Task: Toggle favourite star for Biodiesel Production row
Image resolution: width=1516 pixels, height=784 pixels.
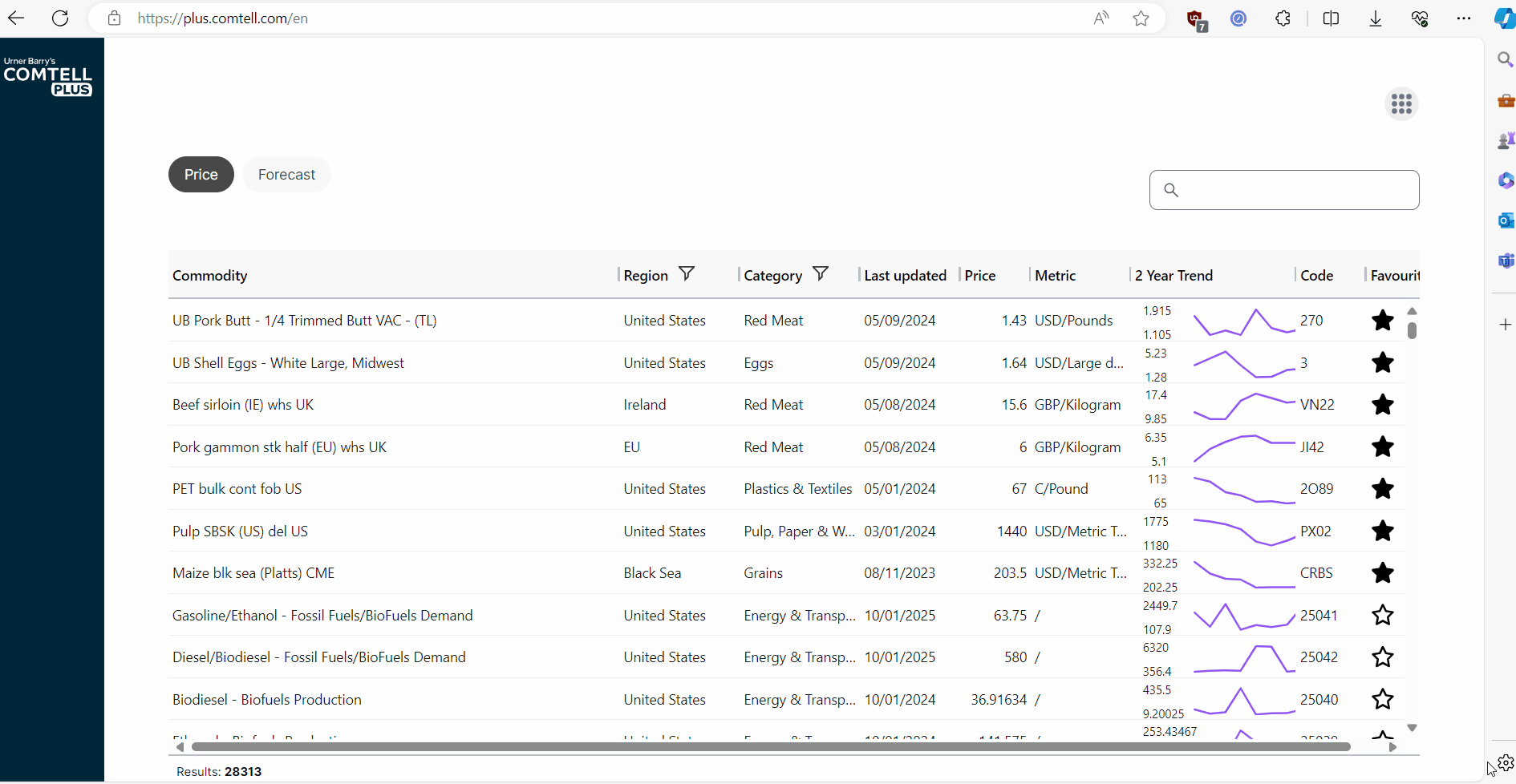Action: (x=1382, y=699)
